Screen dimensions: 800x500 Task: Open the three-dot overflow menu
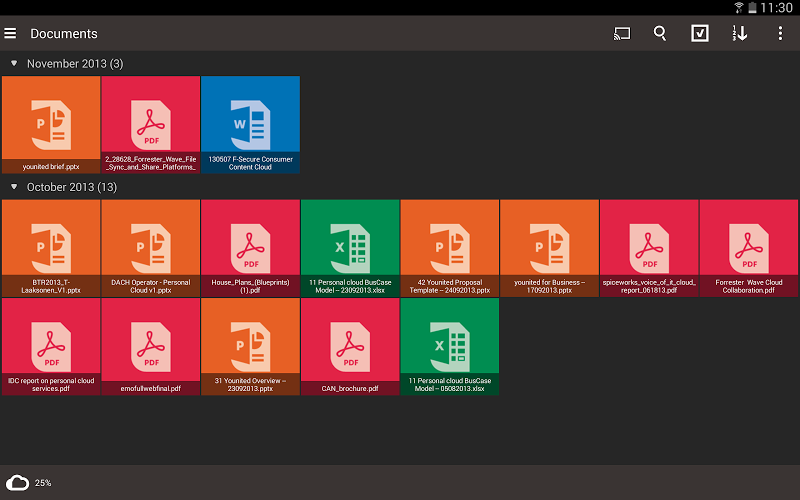tap(780, 33)
